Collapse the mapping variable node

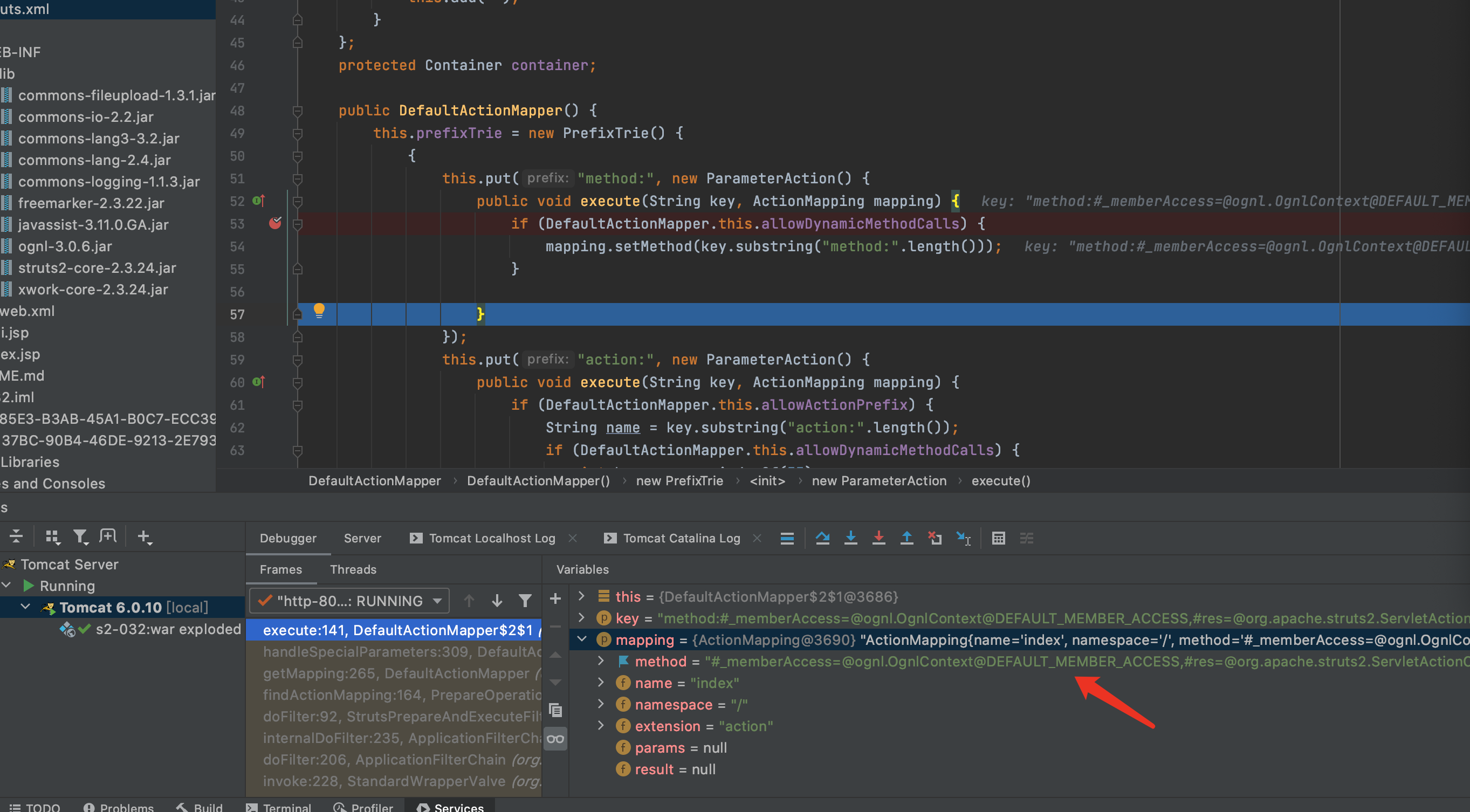581,639
